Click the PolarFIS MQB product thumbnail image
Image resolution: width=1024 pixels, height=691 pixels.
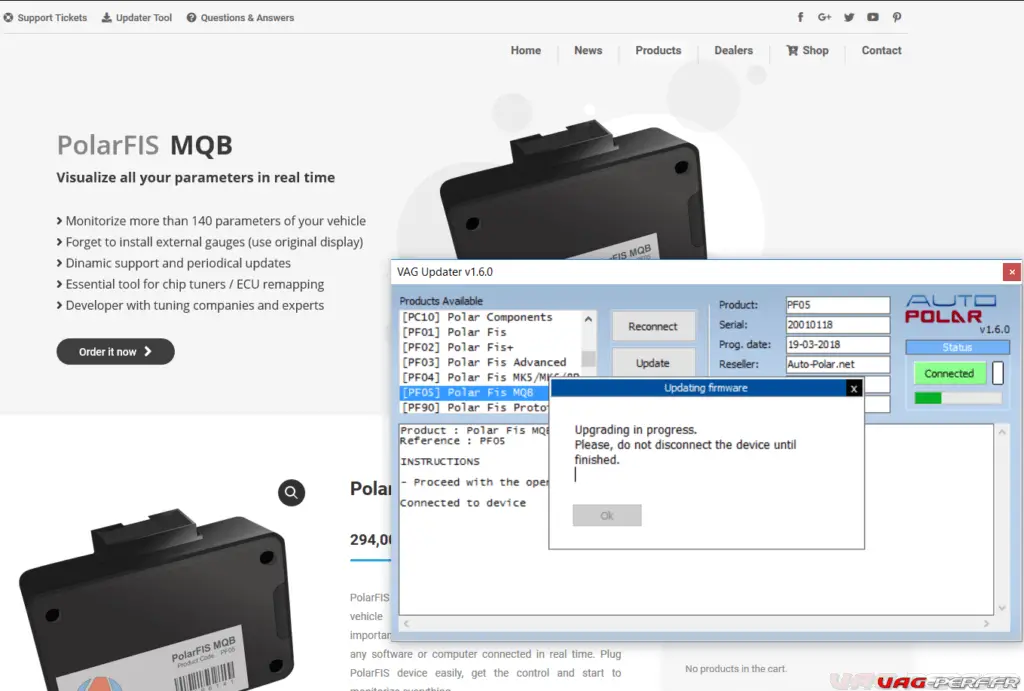coord(157,600)
